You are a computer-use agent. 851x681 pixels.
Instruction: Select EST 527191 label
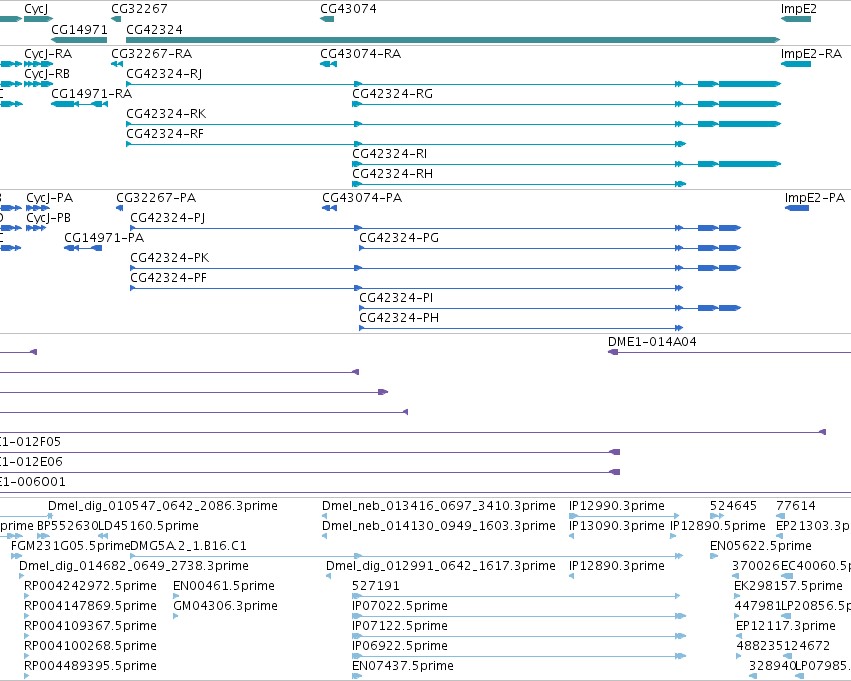[376, 586]
